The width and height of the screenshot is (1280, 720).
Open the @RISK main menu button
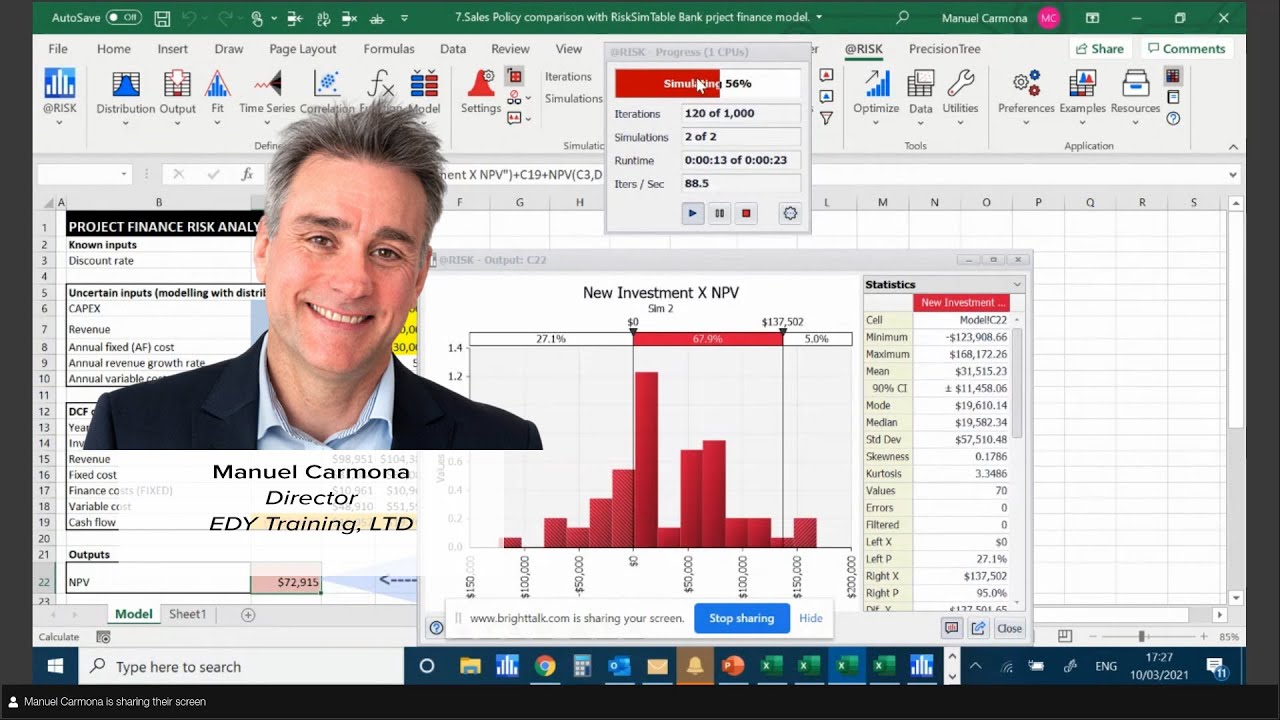coord(59,94)
